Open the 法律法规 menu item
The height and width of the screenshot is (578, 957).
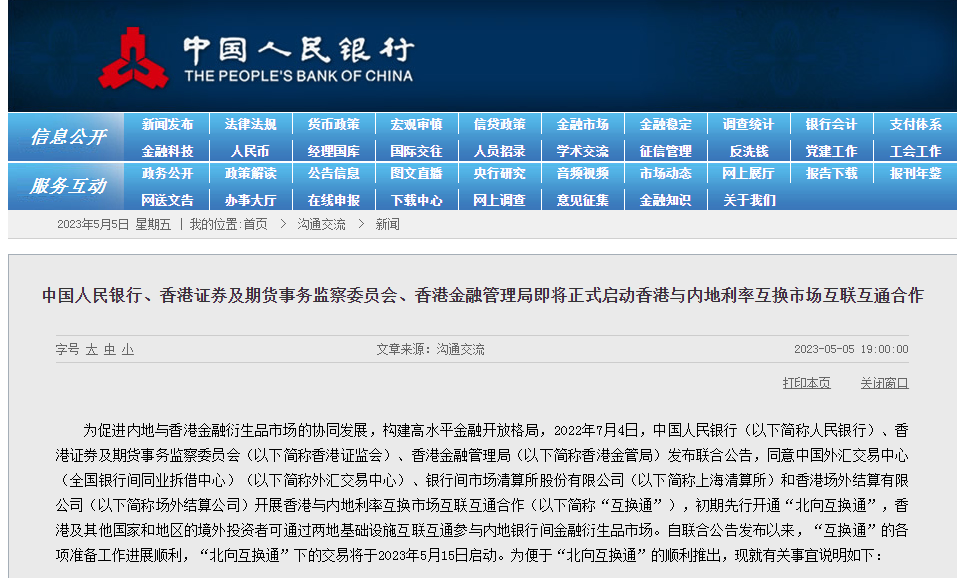click(x=250, y=125)
